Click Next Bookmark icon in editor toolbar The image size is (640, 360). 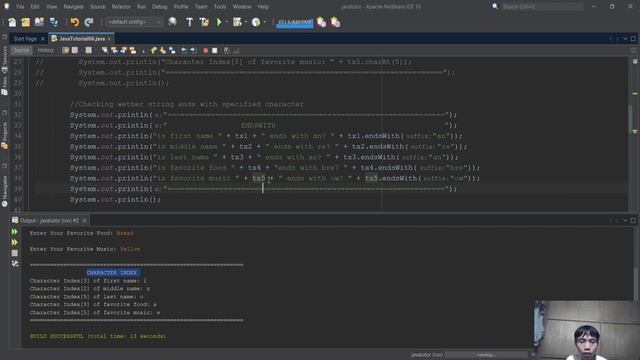(x=163, y=50)
